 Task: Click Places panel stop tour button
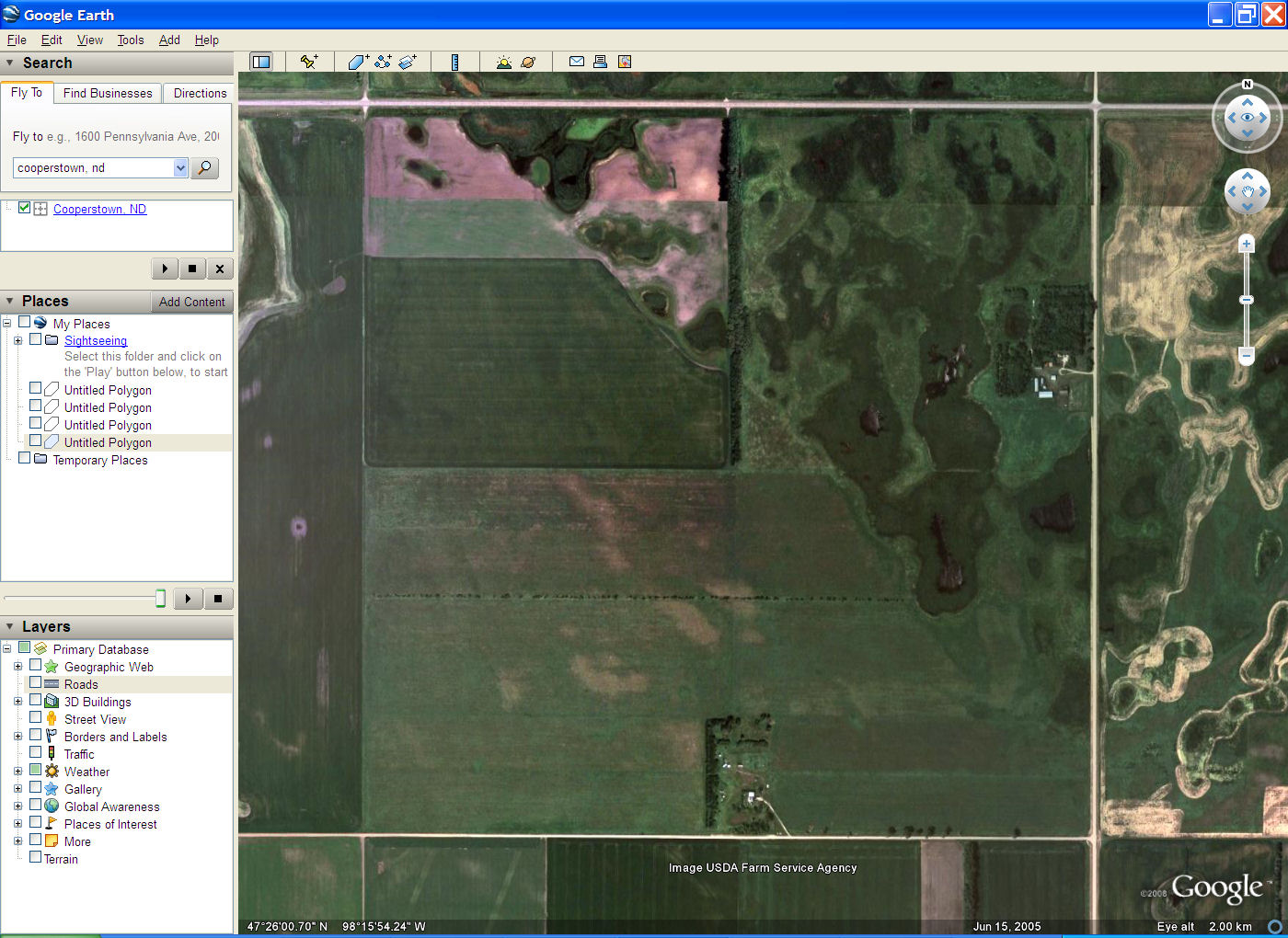[x=218, y=599]
